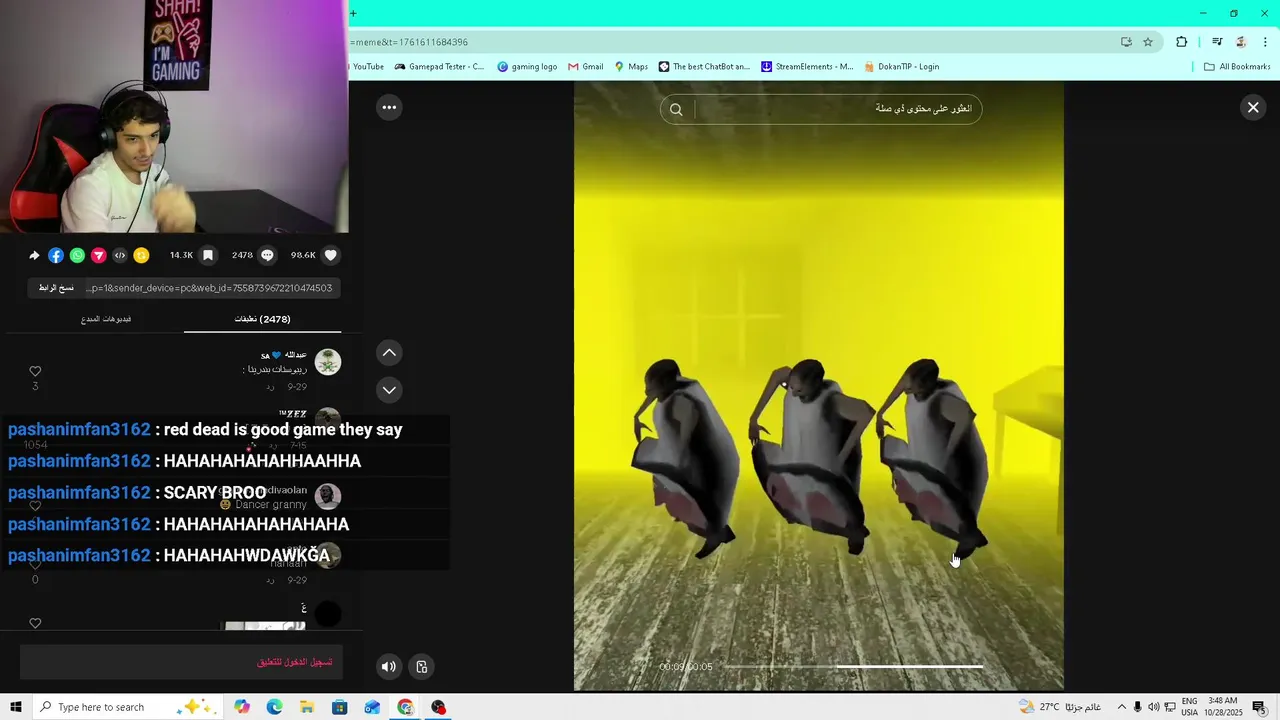Screen dimensions: 1280x720
Task: Show hidden system tray icons
Action: [x=1121, y=707]
